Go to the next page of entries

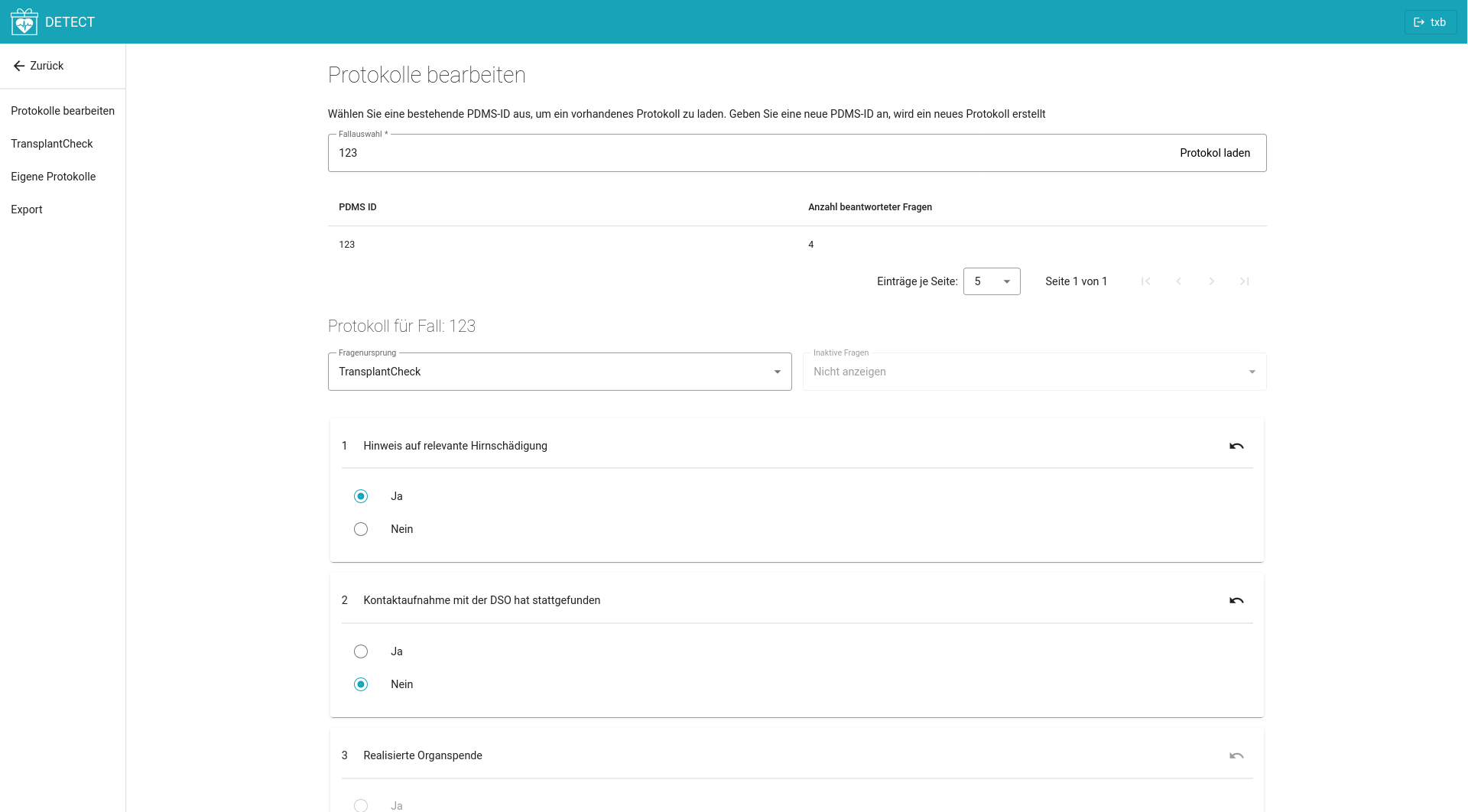[x=1211, y=281]
